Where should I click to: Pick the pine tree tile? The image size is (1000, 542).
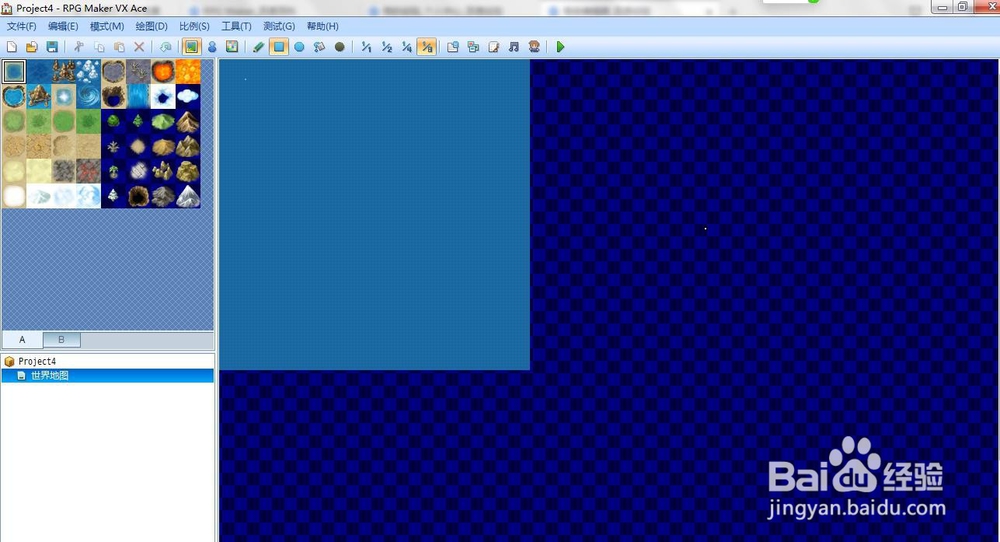pyautogui.click(x=138, y=121)
